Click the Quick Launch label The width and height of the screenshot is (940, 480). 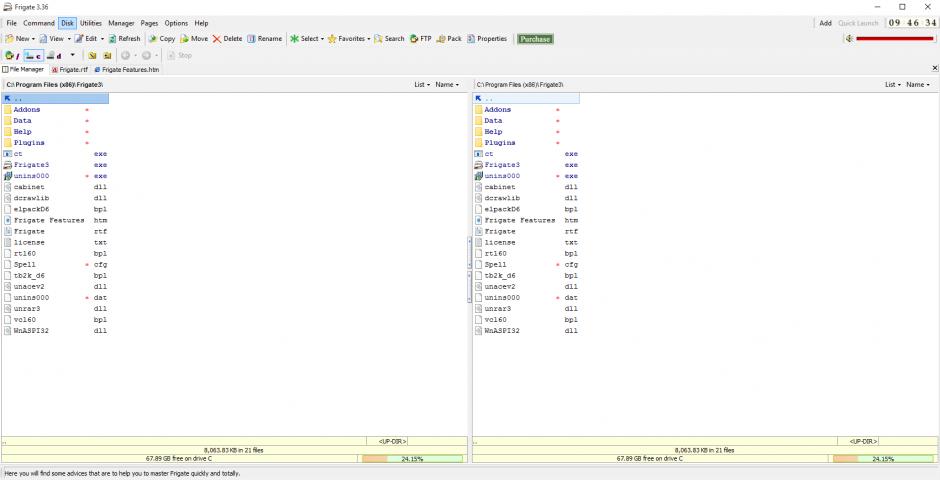(858, 23)
